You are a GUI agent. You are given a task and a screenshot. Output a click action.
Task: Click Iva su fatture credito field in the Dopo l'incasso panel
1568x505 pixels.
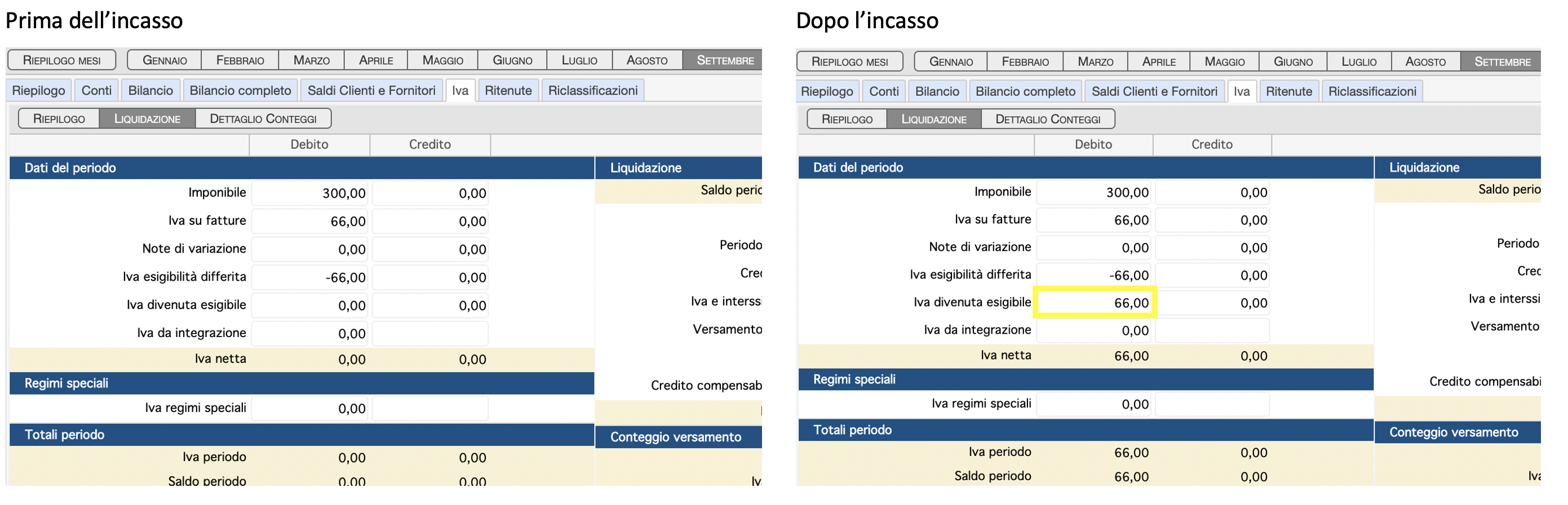click(x=1212, y=220)
